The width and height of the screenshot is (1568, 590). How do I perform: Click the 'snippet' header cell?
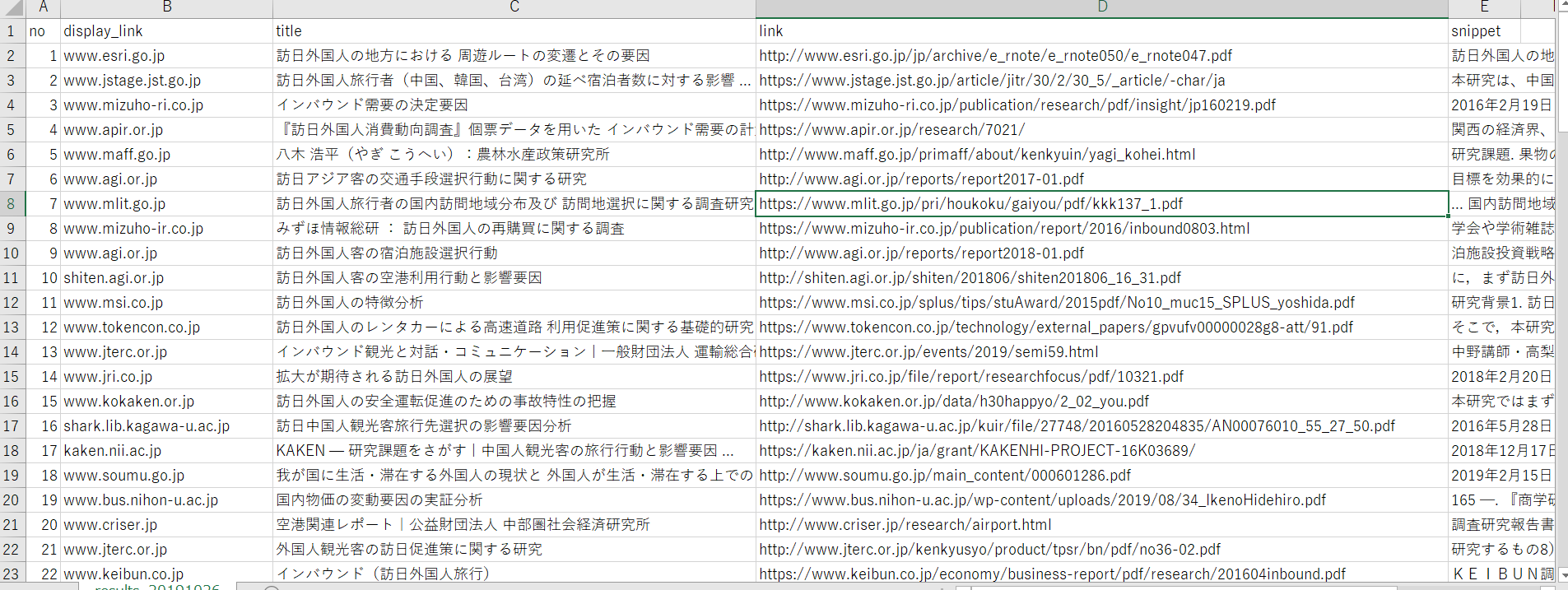pyautogui.click(x=1484, y=31)
